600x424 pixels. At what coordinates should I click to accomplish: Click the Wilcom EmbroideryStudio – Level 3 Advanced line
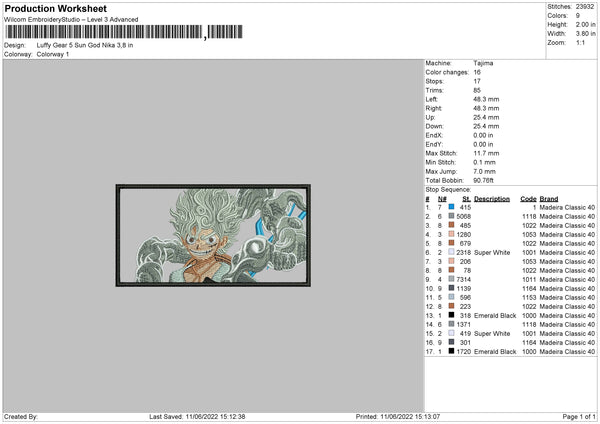(x=71, y=20)
